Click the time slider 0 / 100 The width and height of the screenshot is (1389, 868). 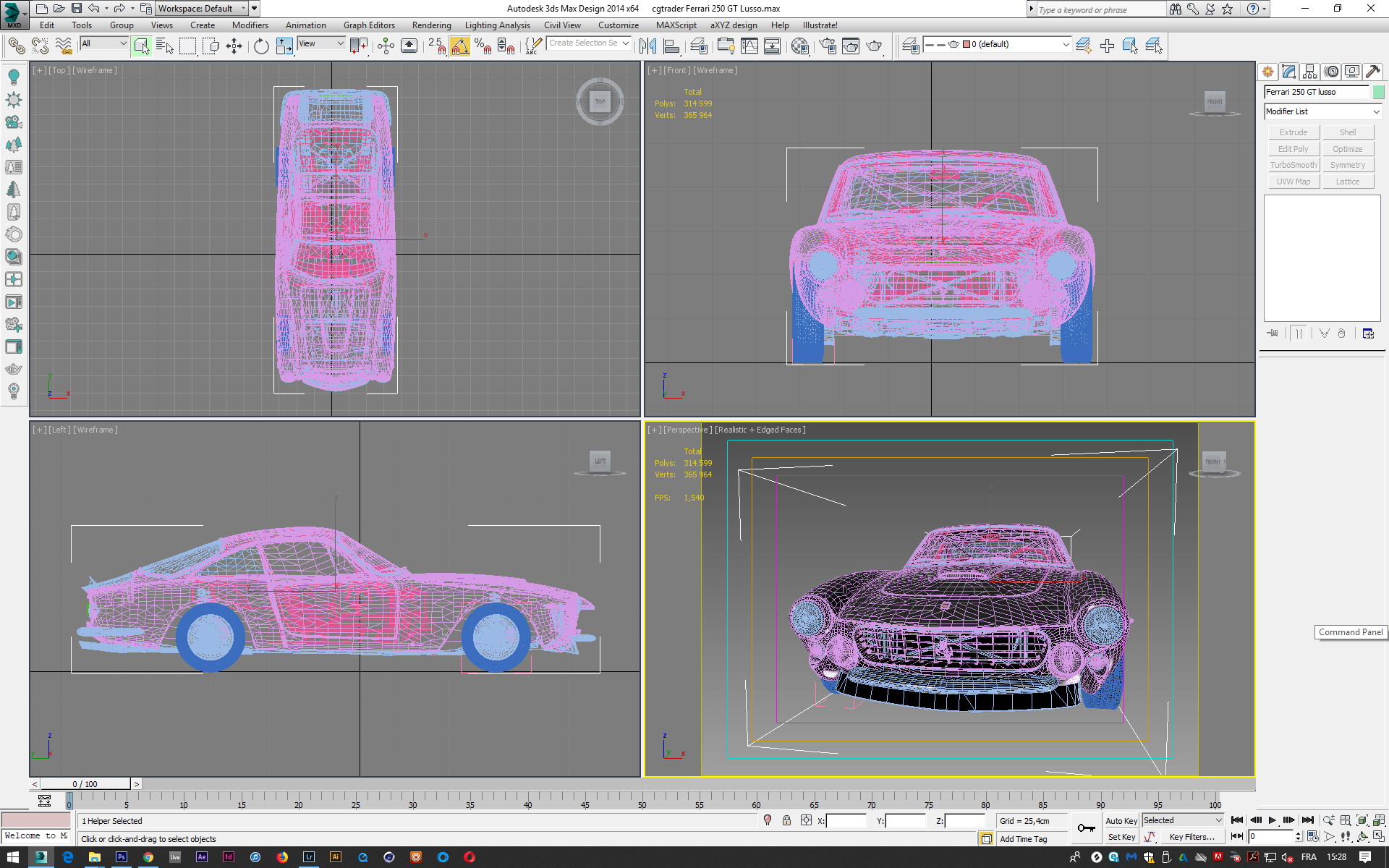[x=85, y=784]
